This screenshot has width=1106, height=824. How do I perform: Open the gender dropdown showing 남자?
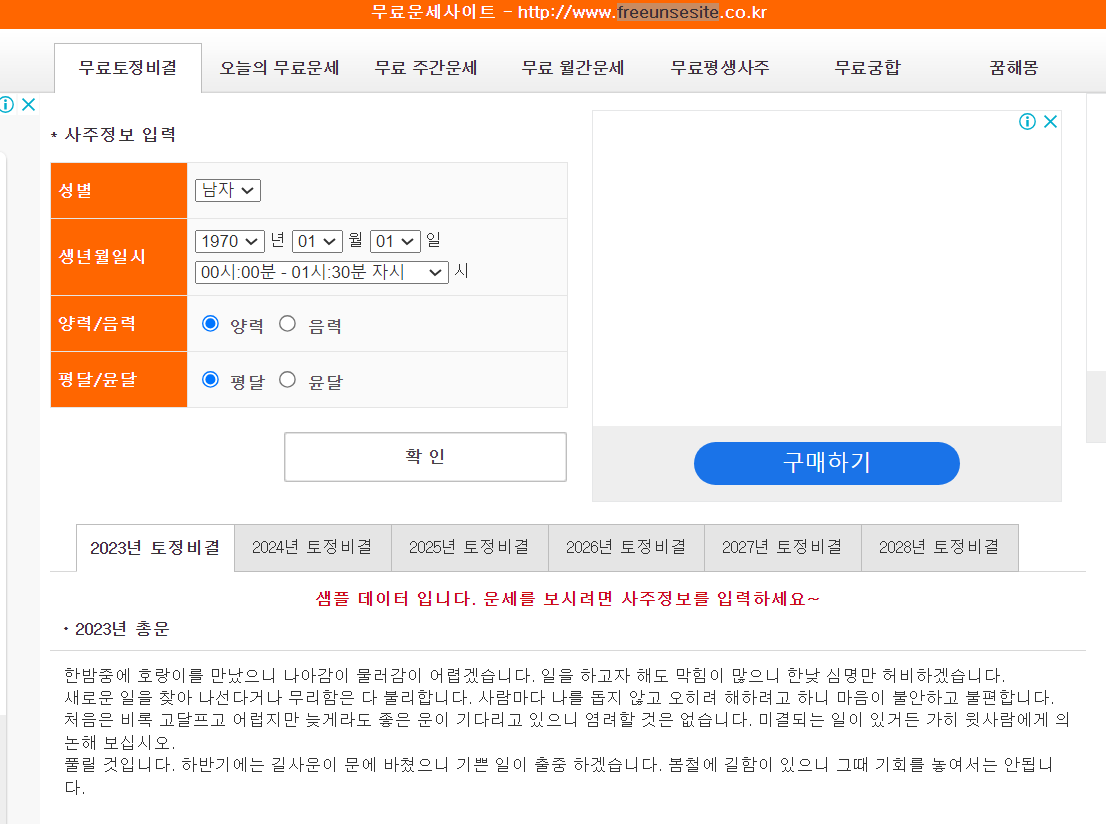pyautogui.click(x=227, y=190)
